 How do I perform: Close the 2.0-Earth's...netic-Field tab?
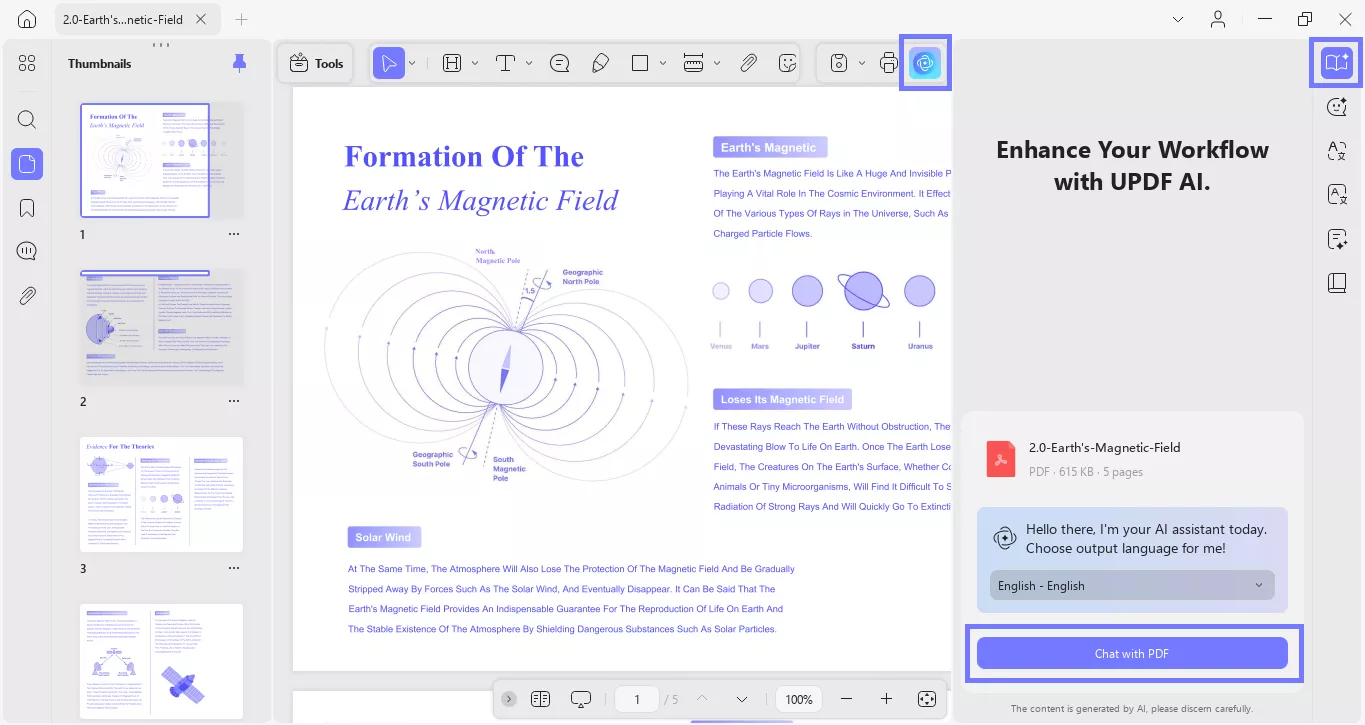pos(201,19)
